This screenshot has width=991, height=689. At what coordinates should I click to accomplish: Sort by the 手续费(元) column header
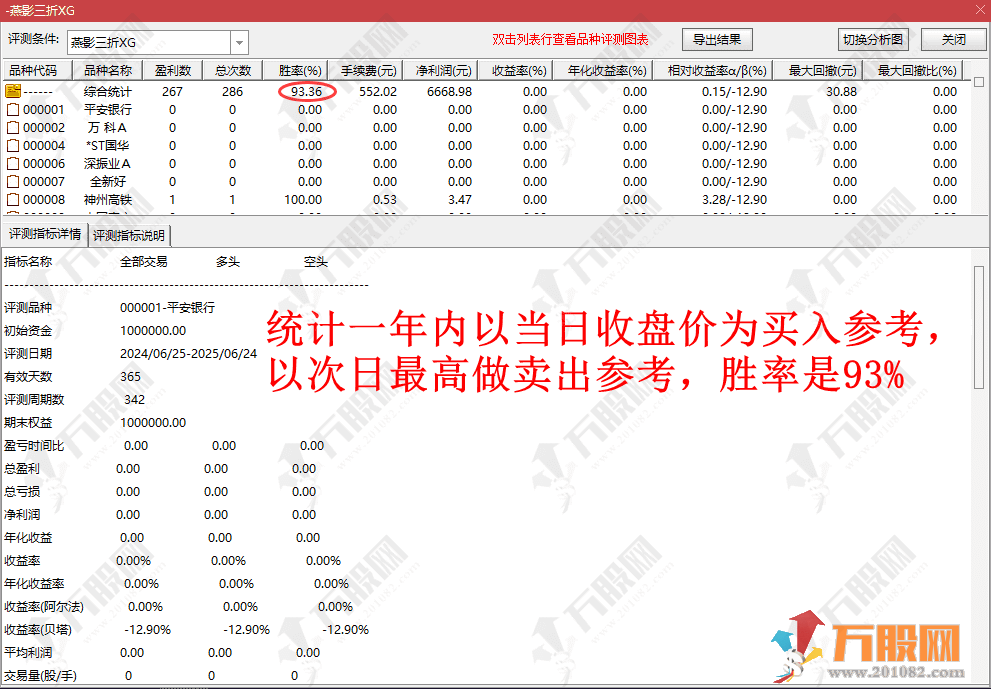coord(368,70)
